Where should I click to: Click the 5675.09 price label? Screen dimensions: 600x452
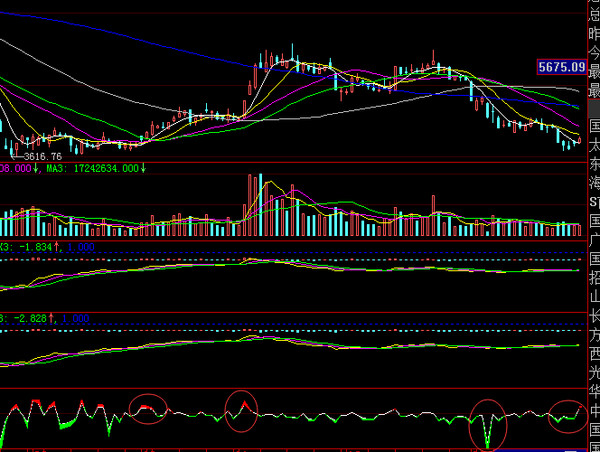(x=561, y=67)
